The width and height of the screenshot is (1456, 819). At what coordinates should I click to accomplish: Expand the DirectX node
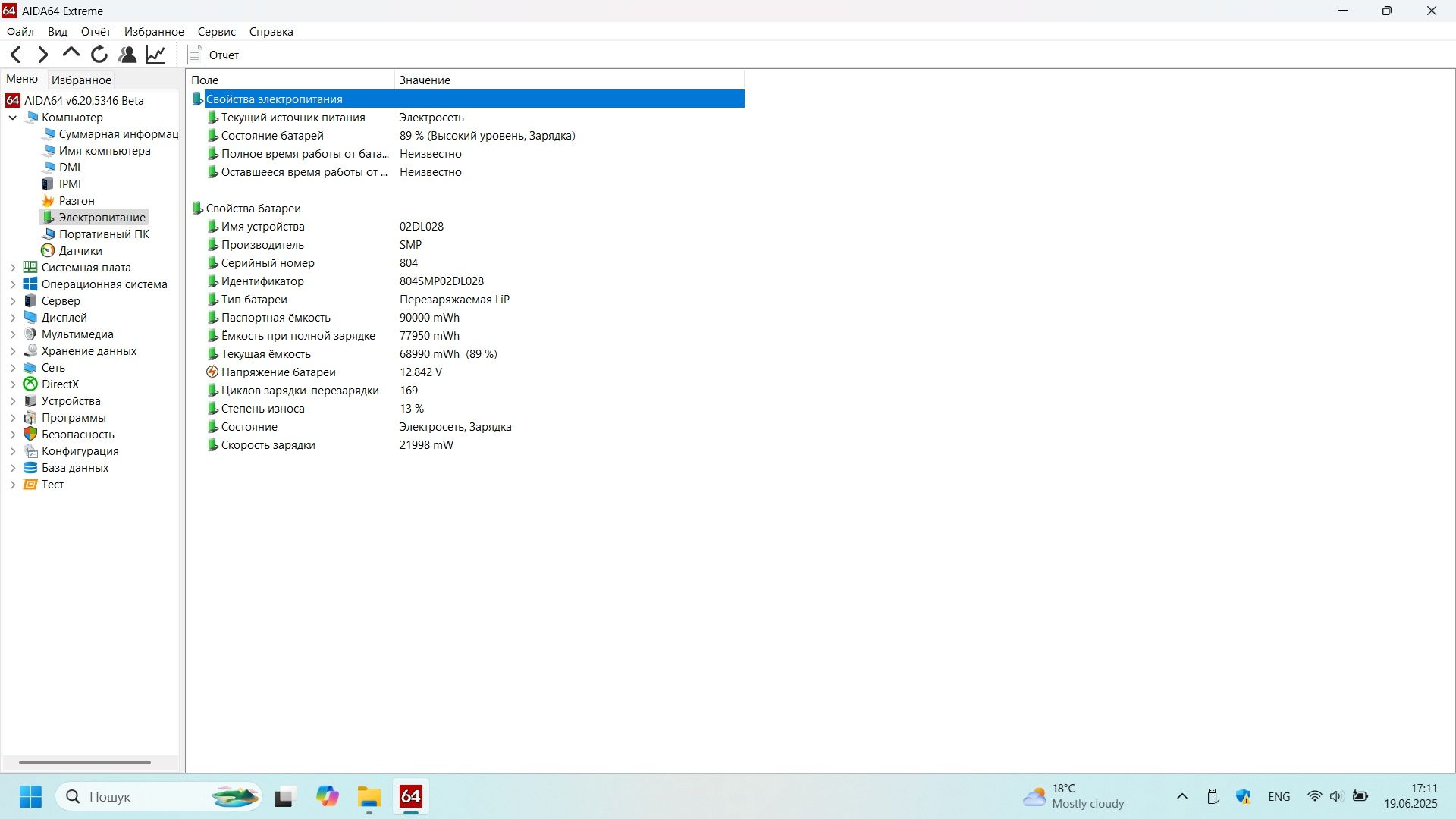13,384
